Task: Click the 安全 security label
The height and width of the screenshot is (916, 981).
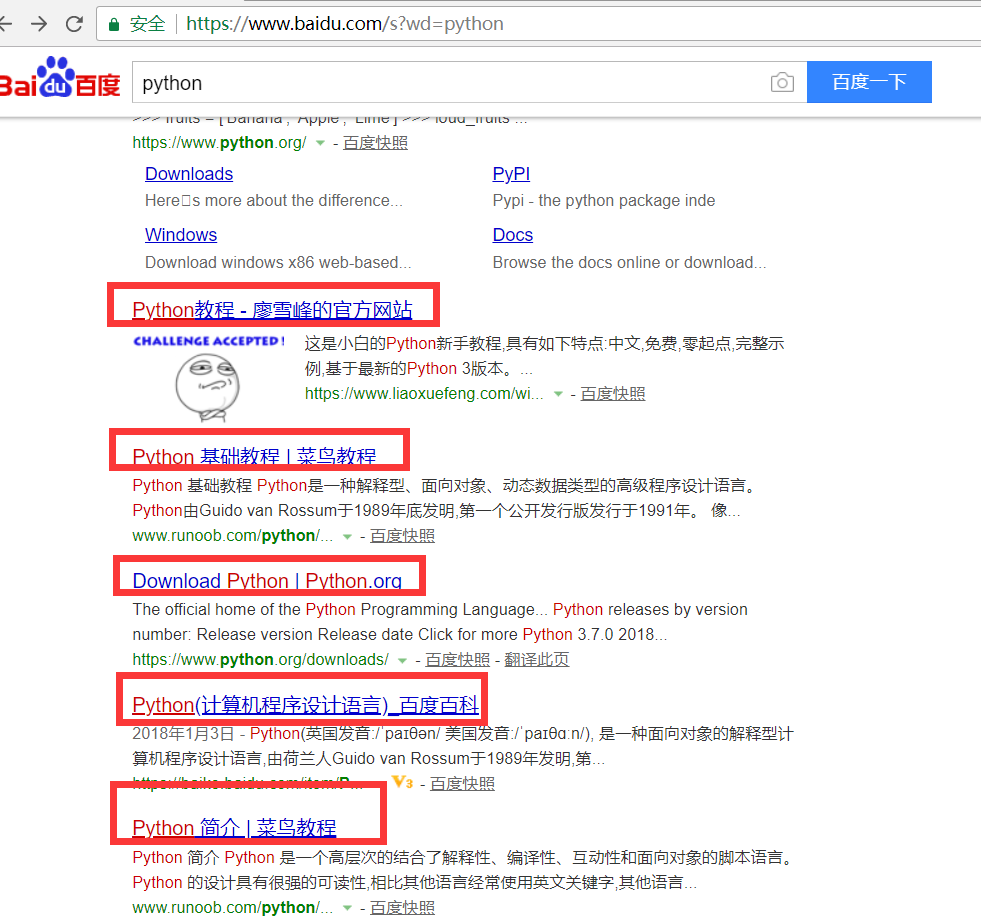Action: (148, 24)
